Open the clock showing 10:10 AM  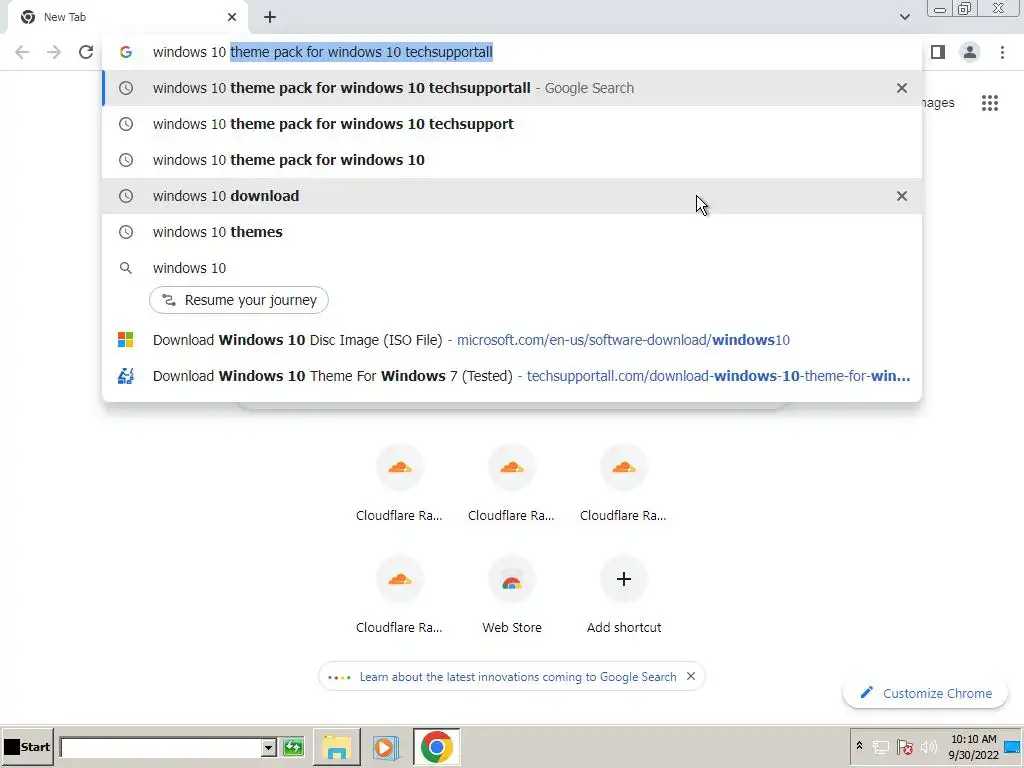(x=973, y=747)
